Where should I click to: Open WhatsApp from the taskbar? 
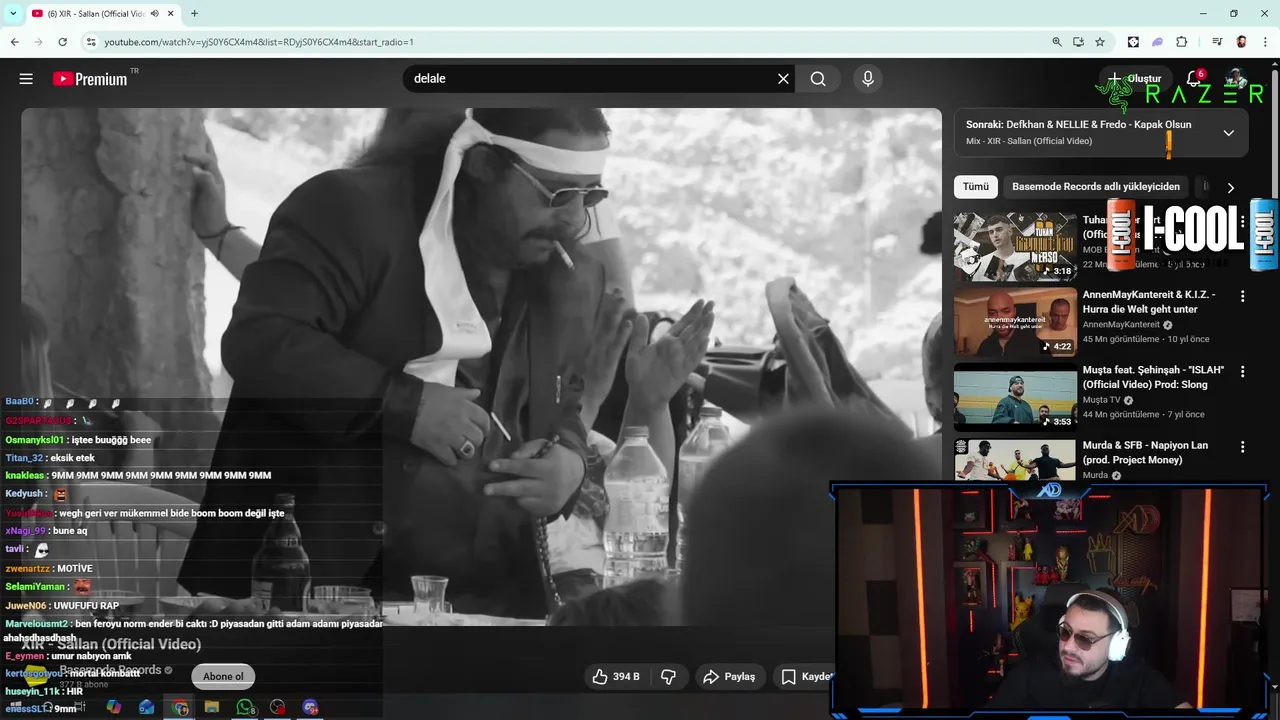(x=245, y=707)
